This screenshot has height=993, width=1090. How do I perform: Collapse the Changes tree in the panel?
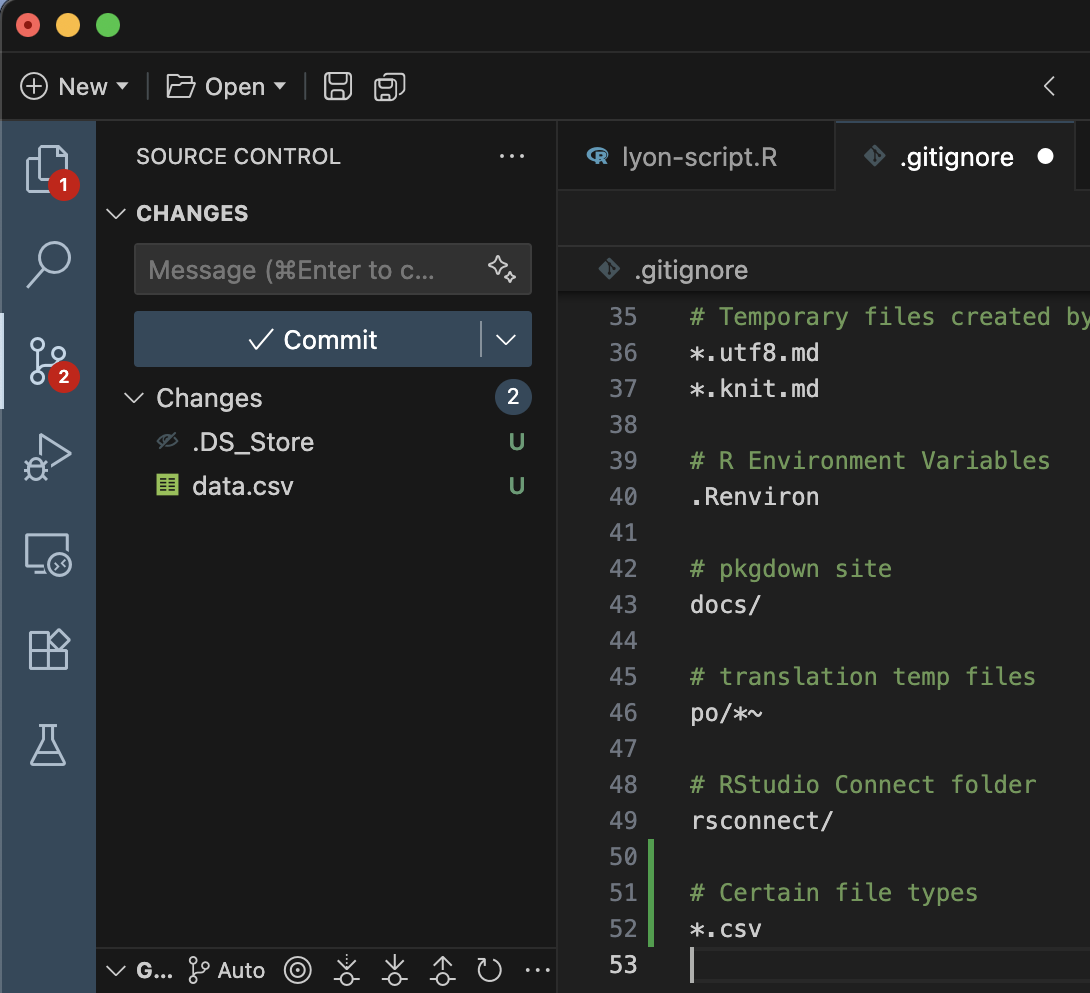[134, 398]
